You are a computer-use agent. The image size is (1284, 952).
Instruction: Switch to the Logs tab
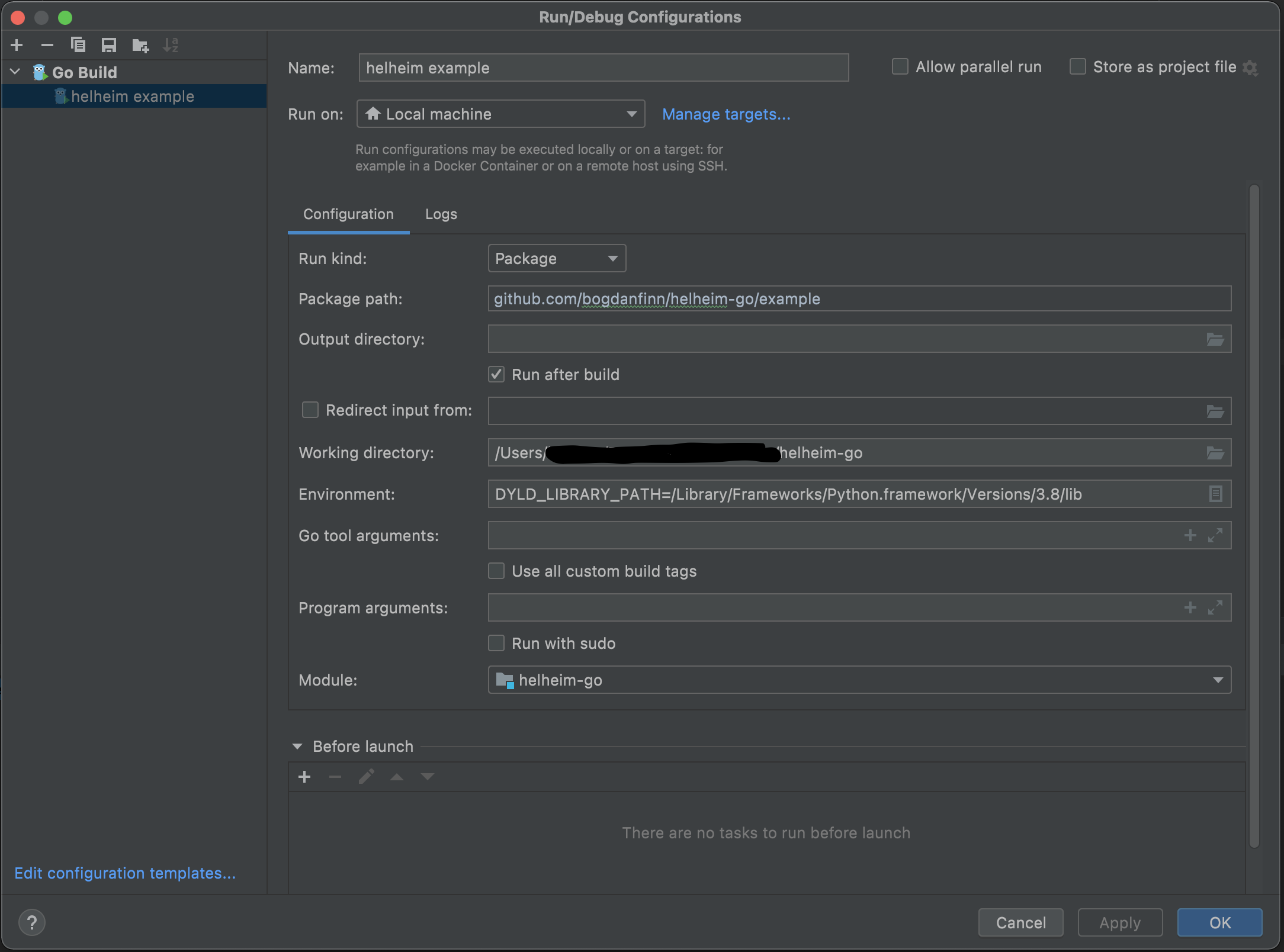(440, 213)
